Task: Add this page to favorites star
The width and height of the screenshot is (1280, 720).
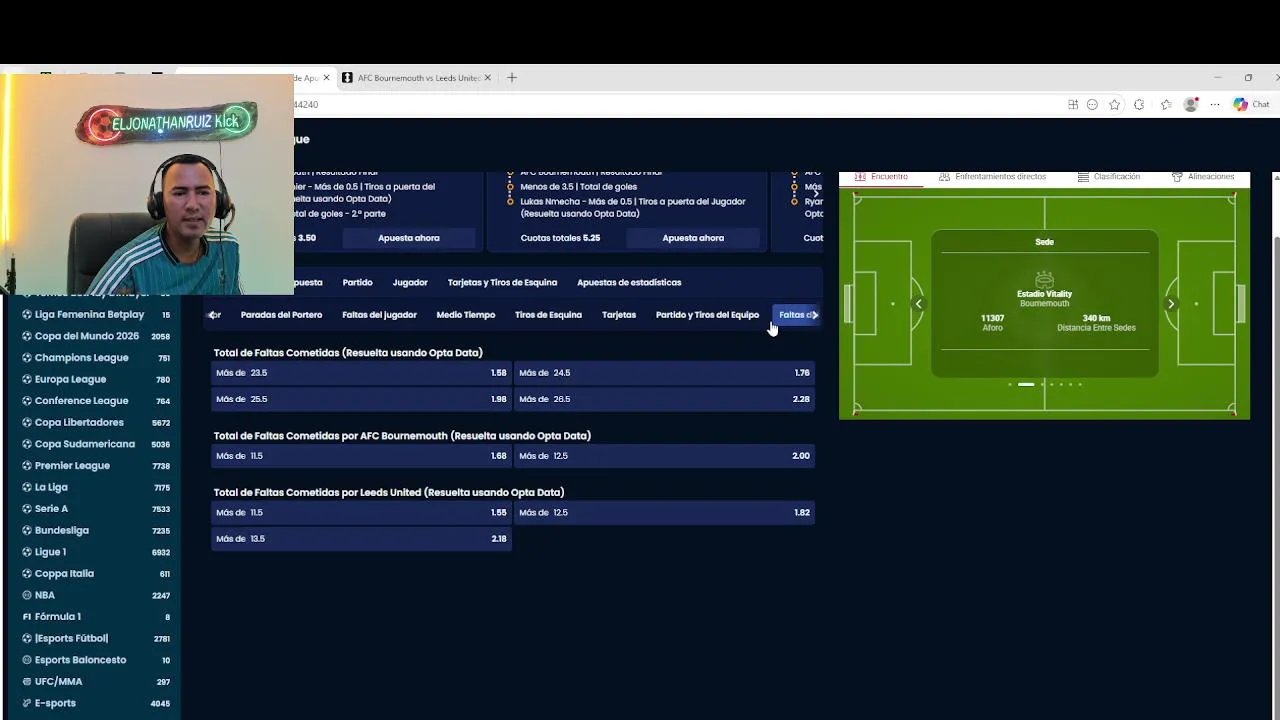Action: point(1115,104)
